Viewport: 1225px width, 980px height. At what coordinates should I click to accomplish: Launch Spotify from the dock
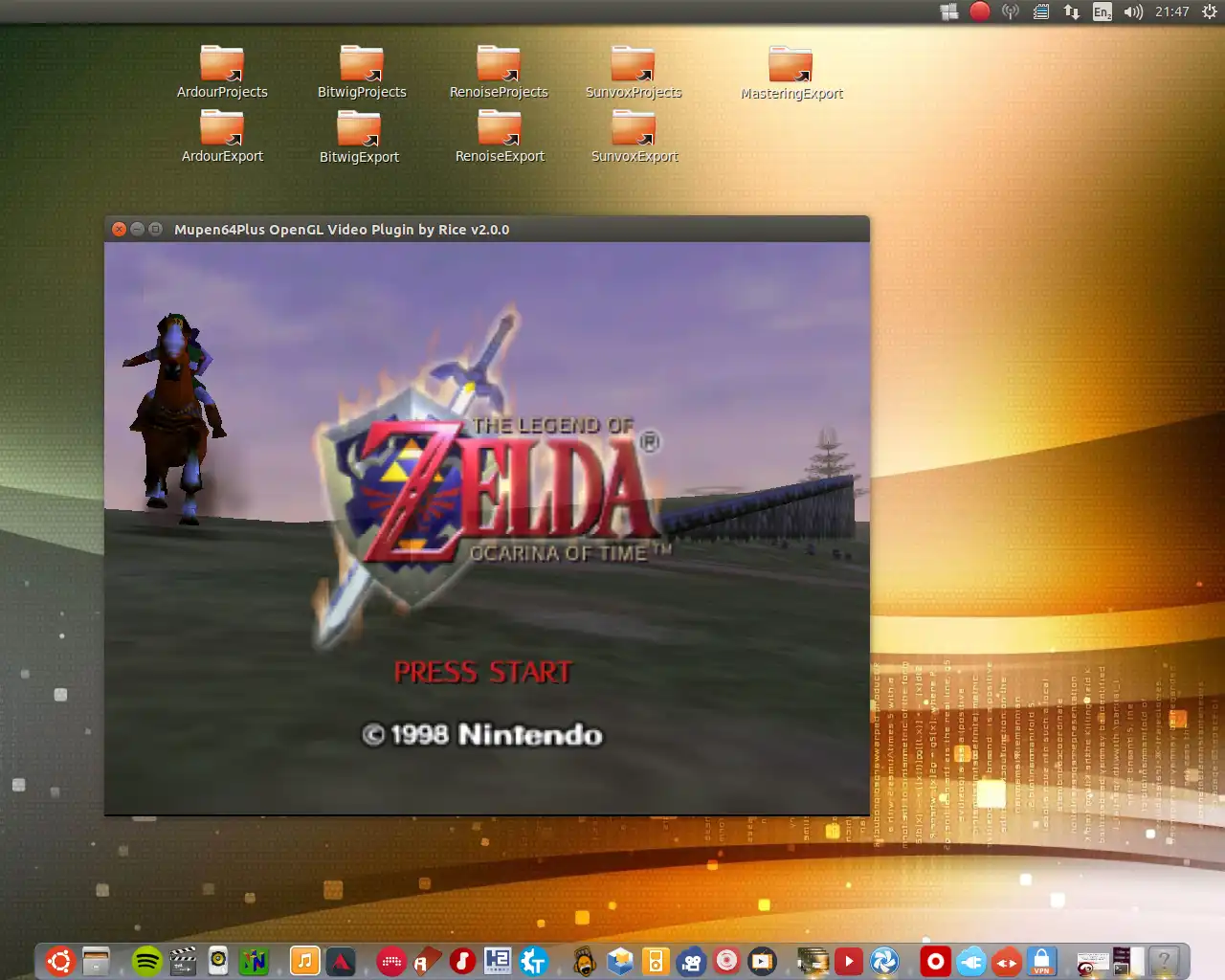(x=146, y=961)
